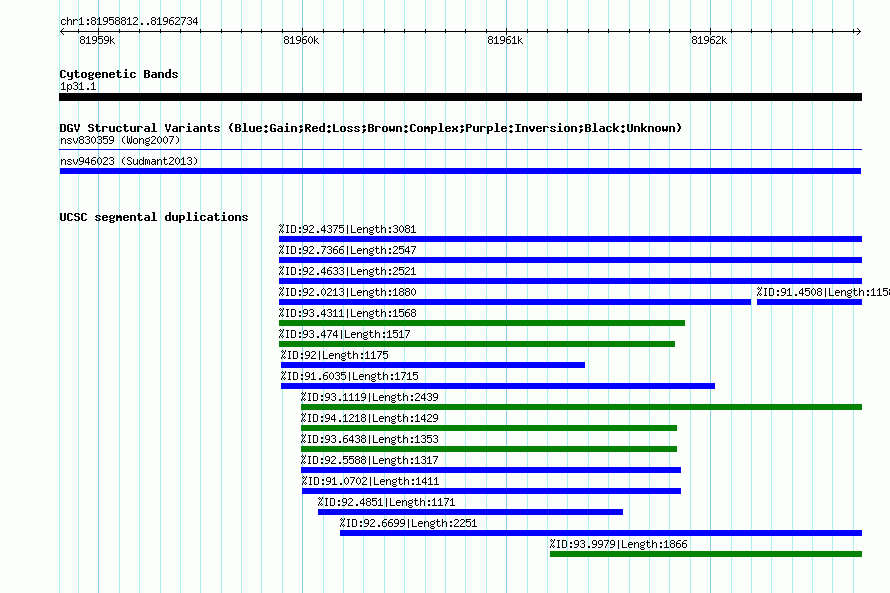Click the green bar for Length:1568 duplication

click(x=482, y=323)
